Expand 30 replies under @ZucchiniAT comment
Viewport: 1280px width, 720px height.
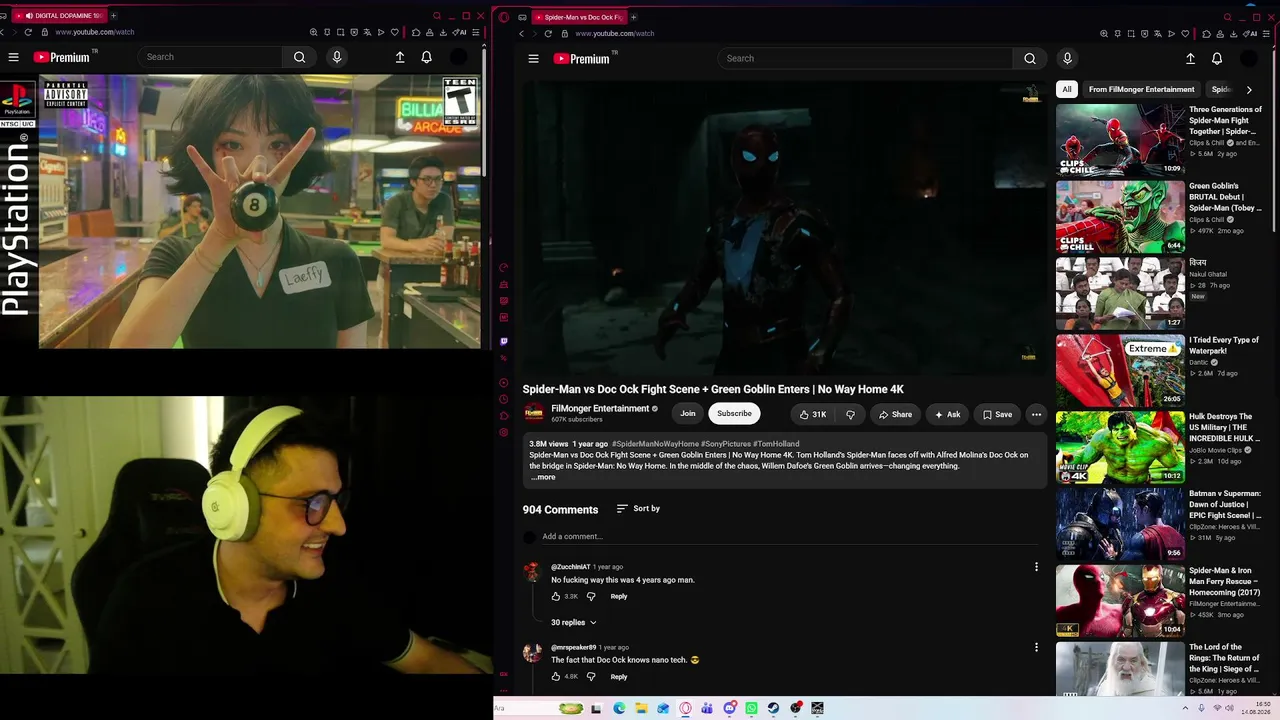(574, 622)
